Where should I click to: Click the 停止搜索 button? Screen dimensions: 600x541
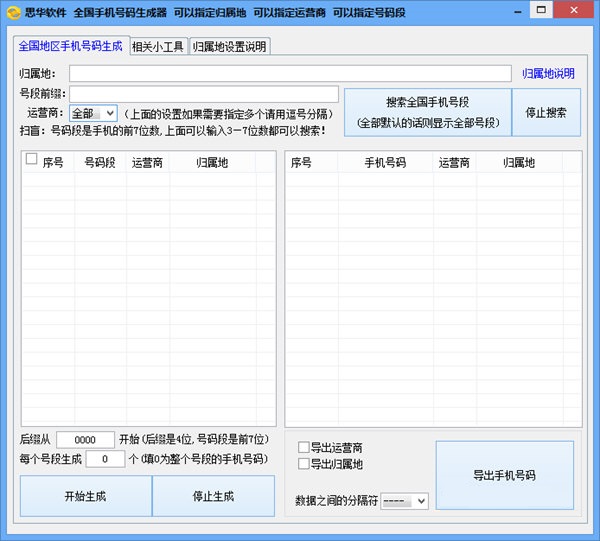coord(546,113)
